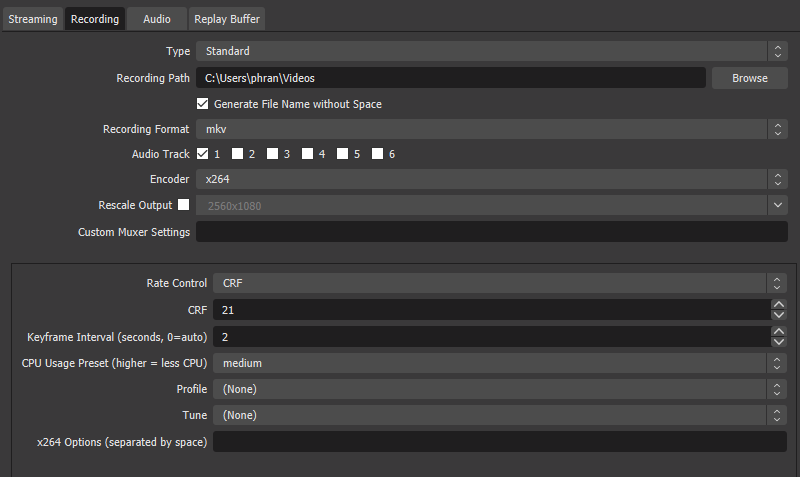Click the Browse button for recording path

point(749,78)
